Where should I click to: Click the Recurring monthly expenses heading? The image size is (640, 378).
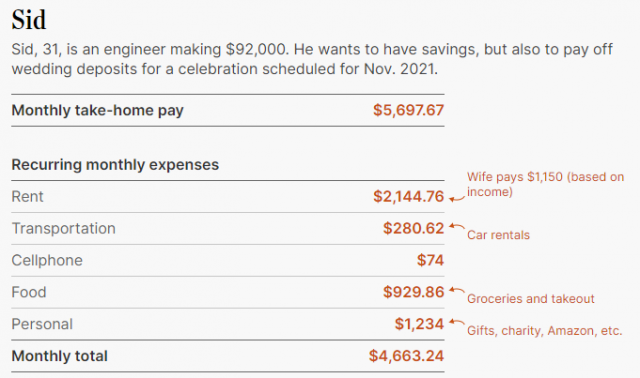[x=115, y=165]
